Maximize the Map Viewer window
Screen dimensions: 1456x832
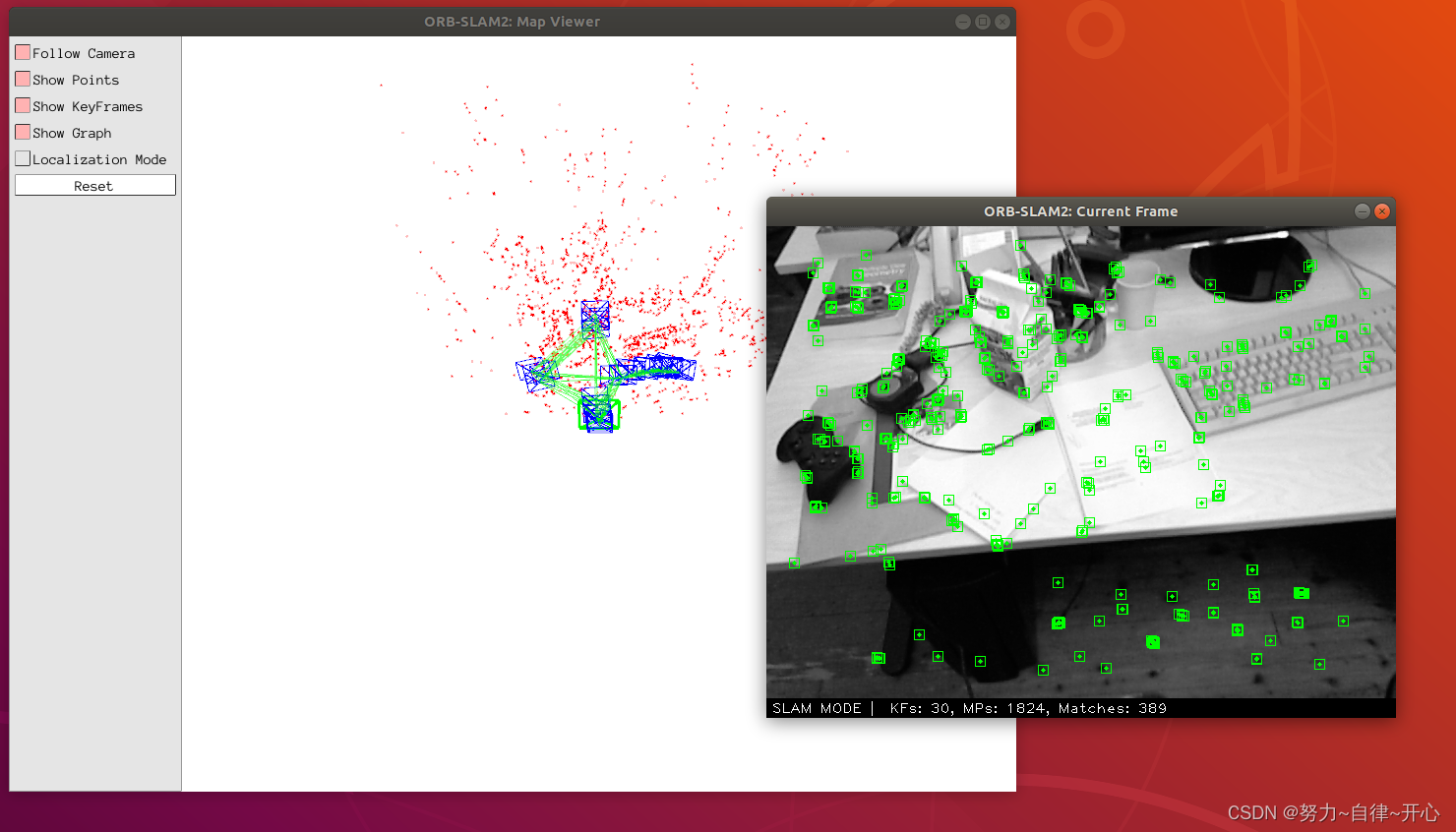coord(983,22)
